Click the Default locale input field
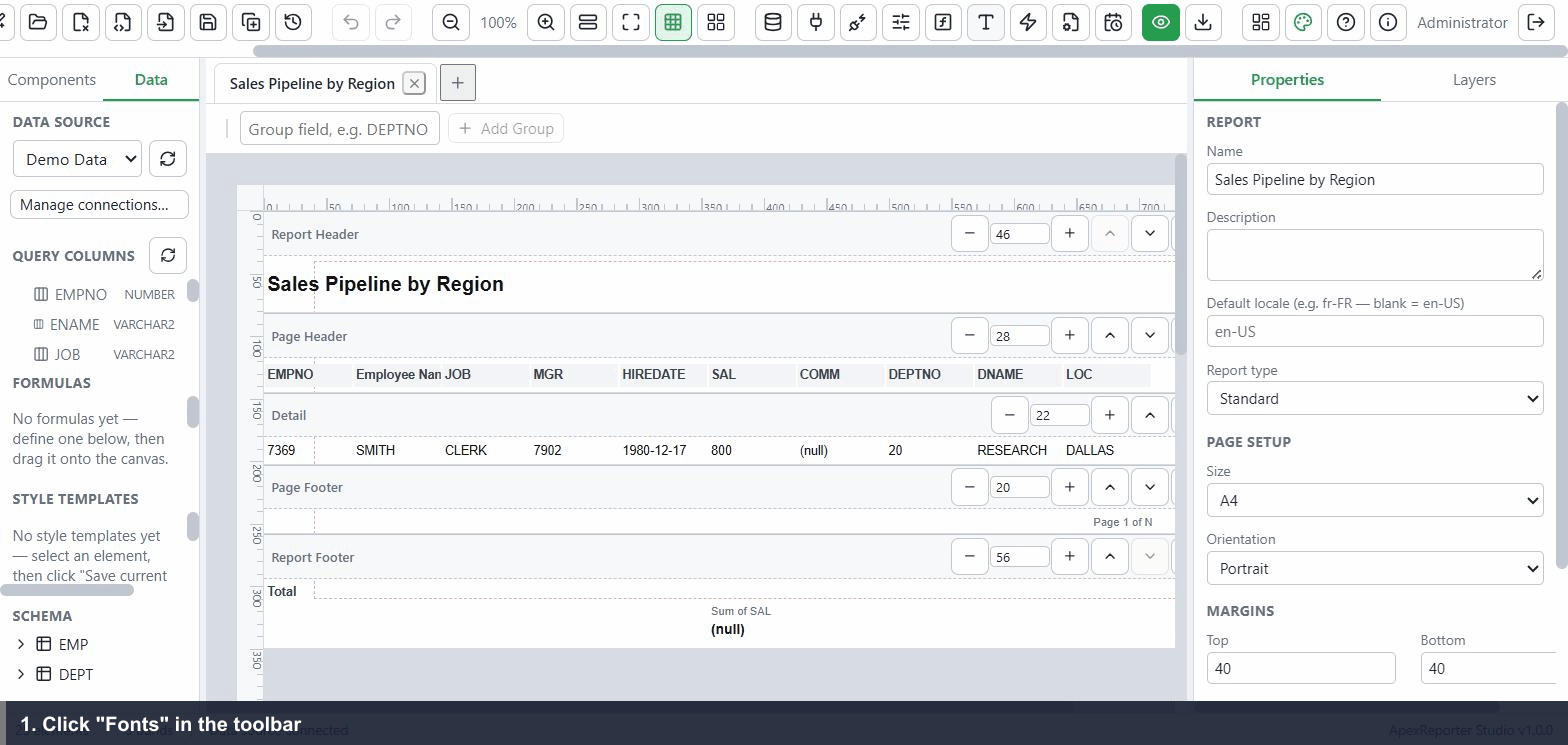The image size is (1568, 745). click(1375, 331)
